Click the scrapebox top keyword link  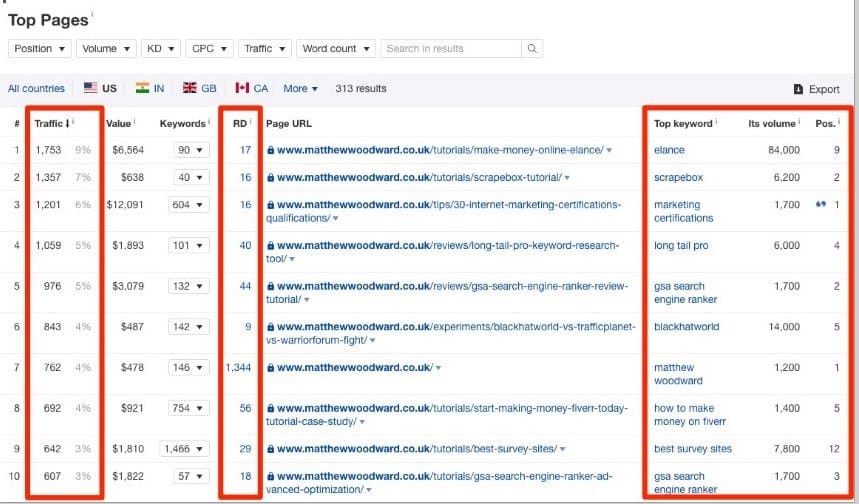coord(678,177)
